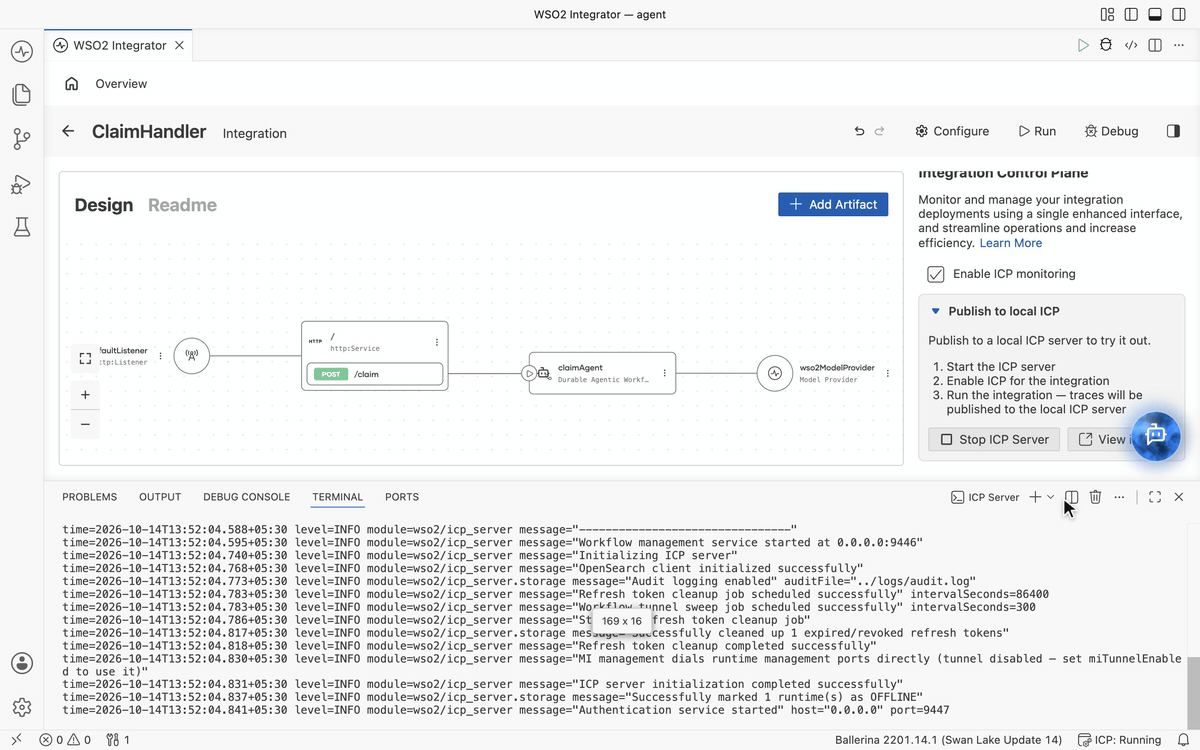Show source code with the </> icon
1200x750 pixels.
1131,45
